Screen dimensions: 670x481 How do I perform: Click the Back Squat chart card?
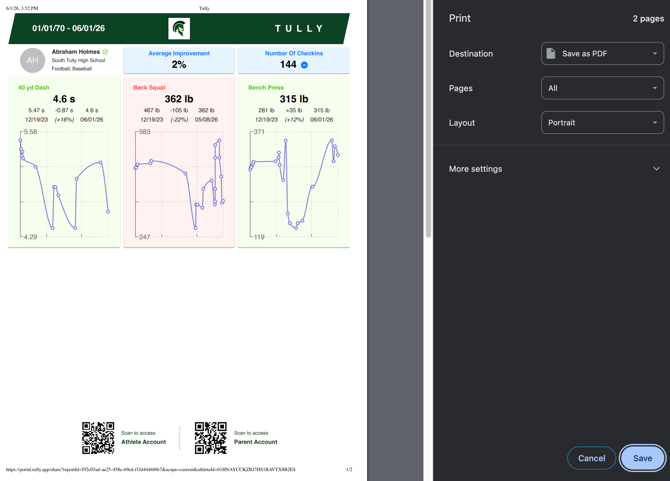(x=179, y=162)
